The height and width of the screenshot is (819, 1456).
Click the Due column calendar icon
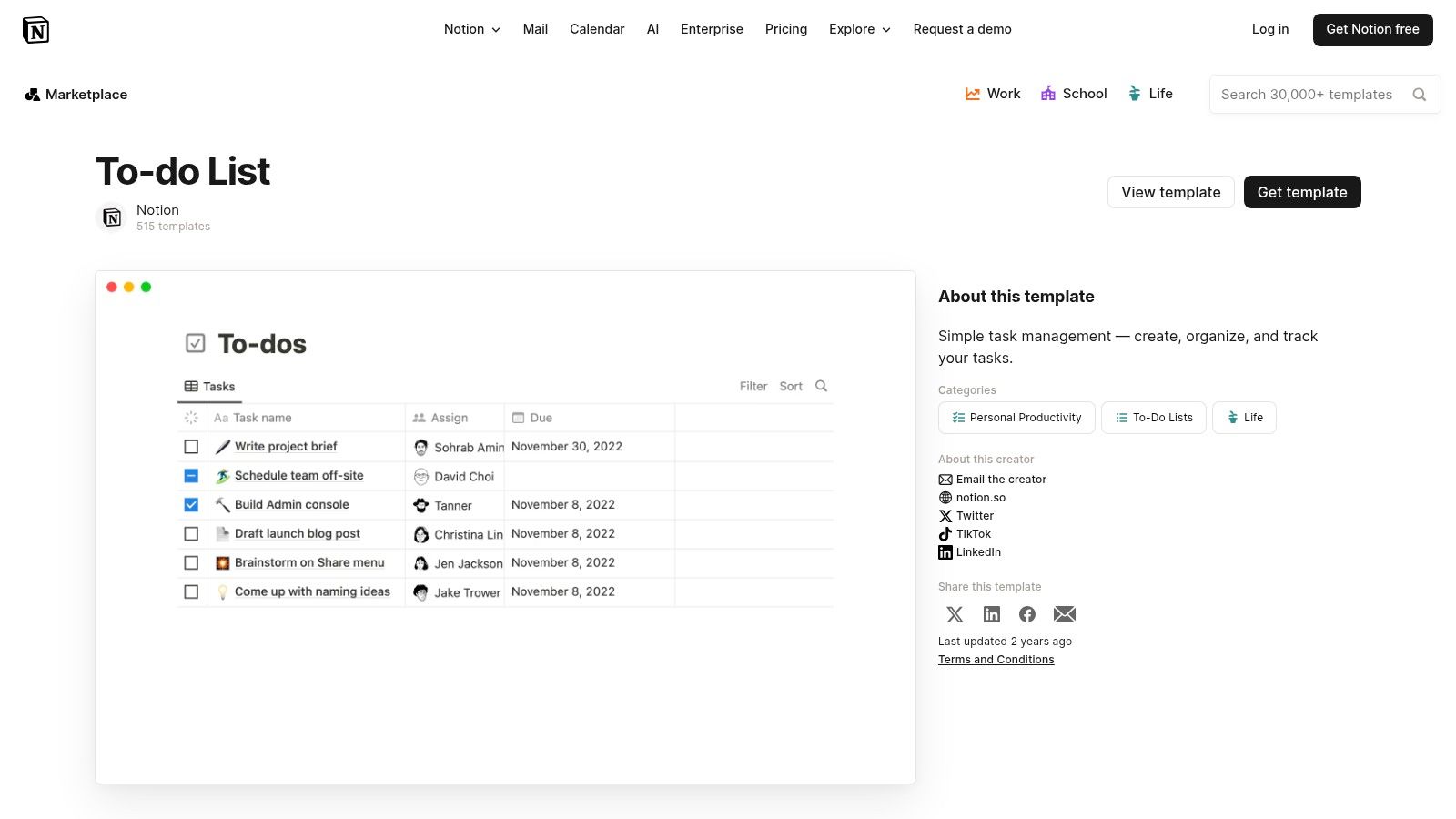(x=519, y=418)
